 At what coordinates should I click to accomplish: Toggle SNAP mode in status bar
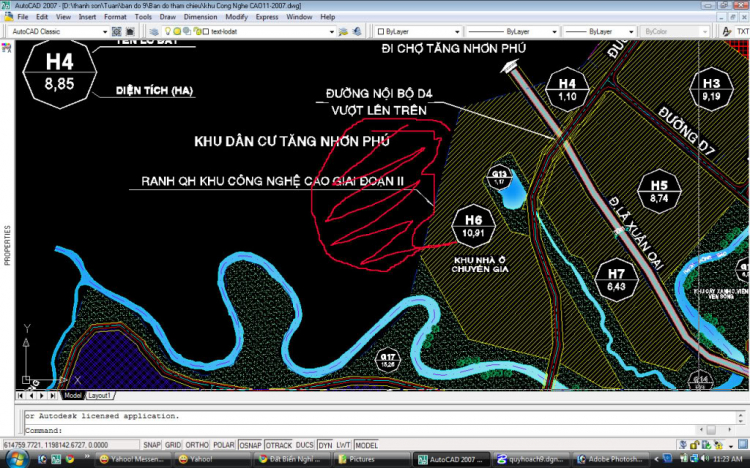tap(152, 445)
